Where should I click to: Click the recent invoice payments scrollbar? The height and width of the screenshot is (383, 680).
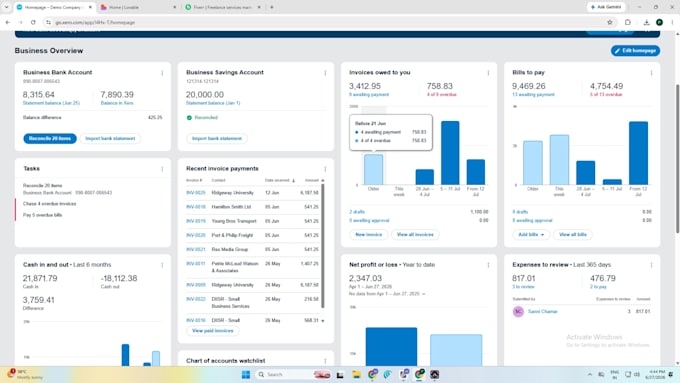pos(323,246)
